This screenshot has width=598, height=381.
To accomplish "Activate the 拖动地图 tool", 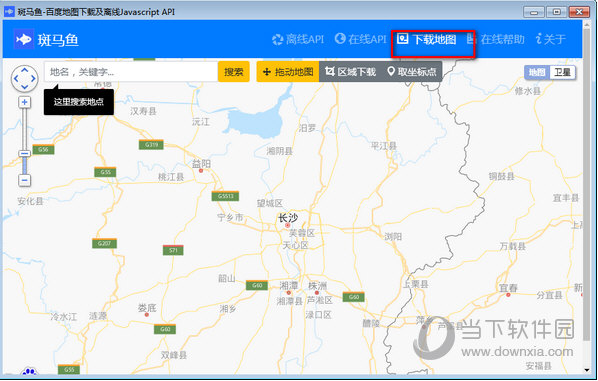I will coord(288,72).
